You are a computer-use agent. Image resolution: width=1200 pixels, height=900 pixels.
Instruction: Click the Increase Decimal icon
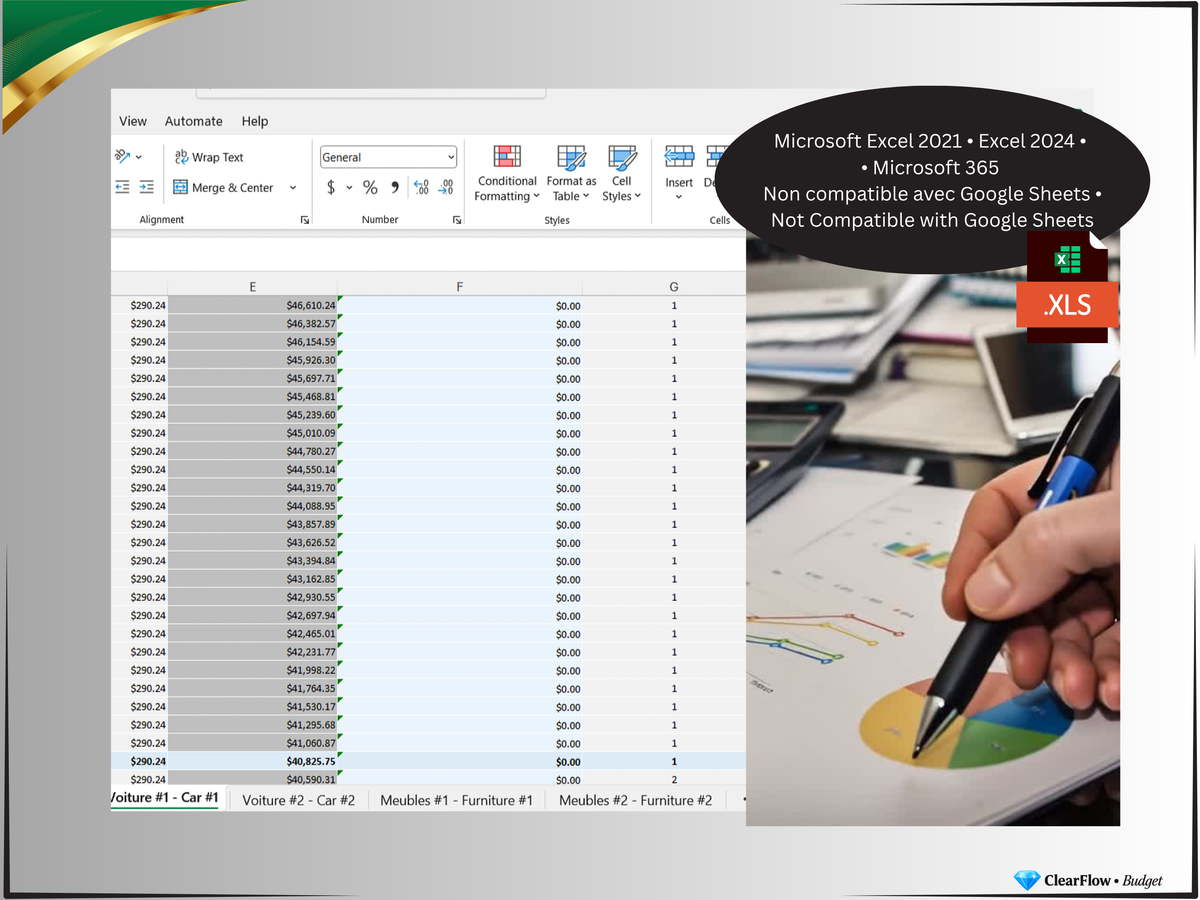click(421, 187)
